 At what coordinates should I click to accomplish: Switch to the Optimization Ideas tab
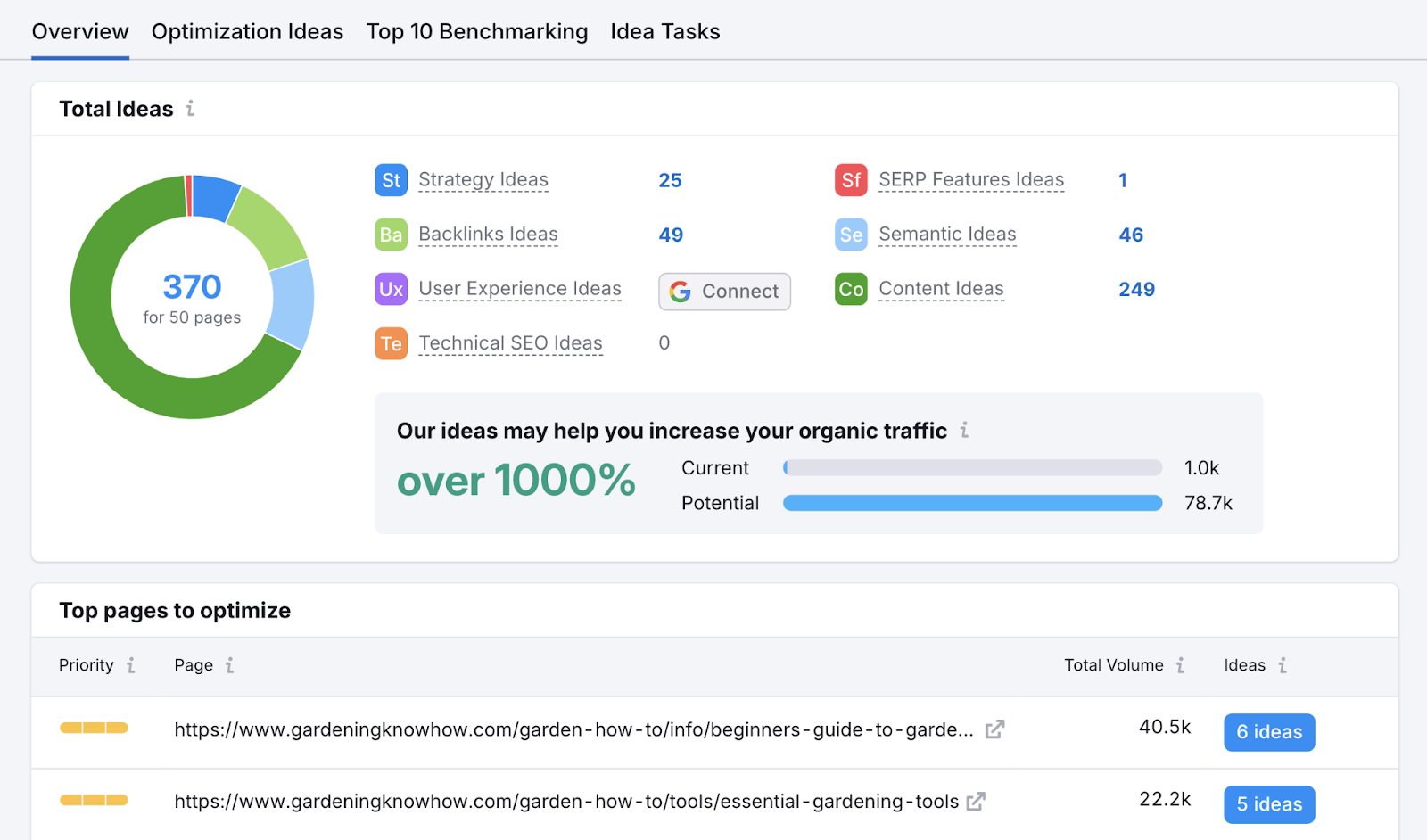(x=247, y=31)
